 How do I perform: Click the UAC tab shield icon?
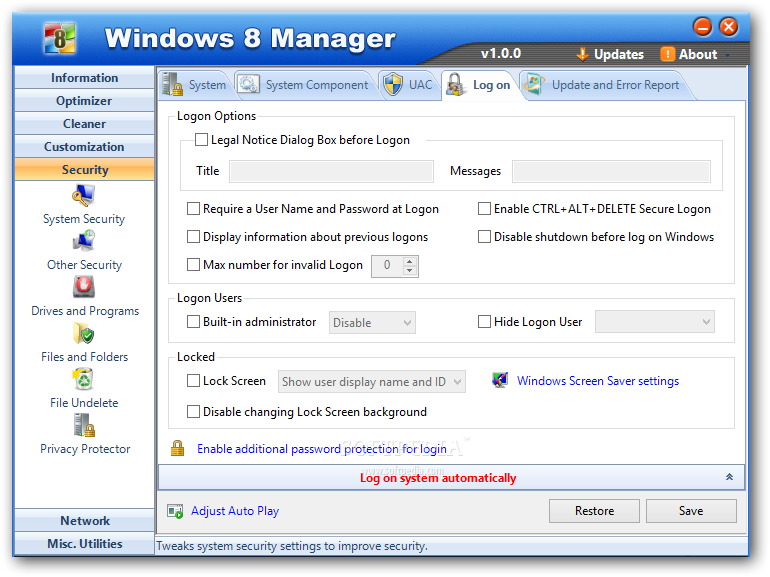pos(393,84)
